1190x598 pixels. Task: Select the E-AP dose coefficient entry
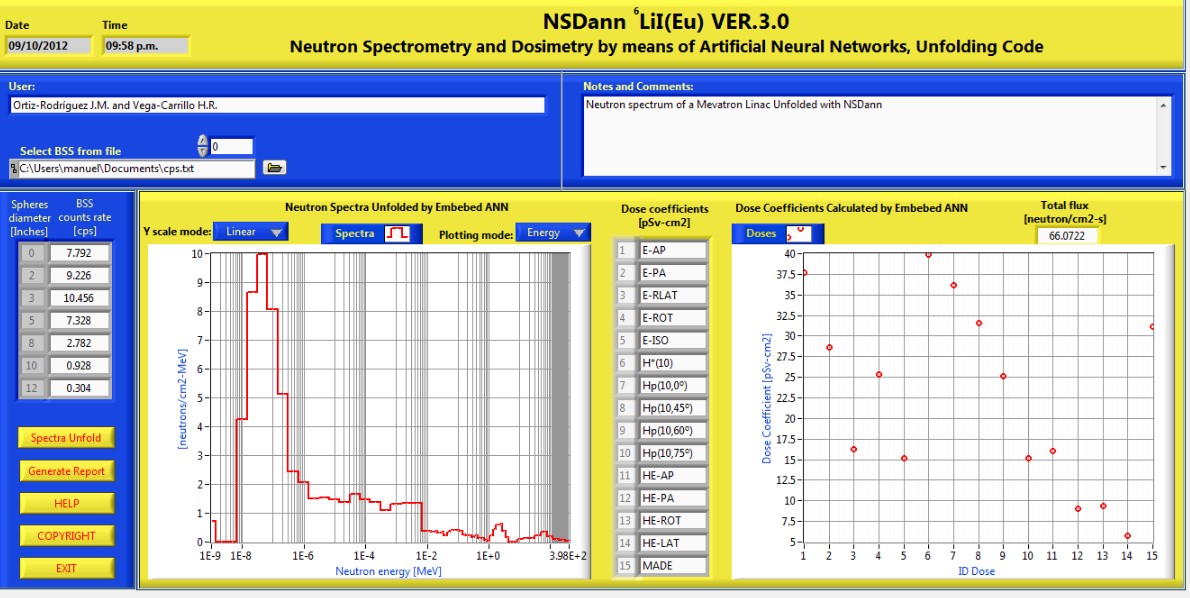click(672, 250)
